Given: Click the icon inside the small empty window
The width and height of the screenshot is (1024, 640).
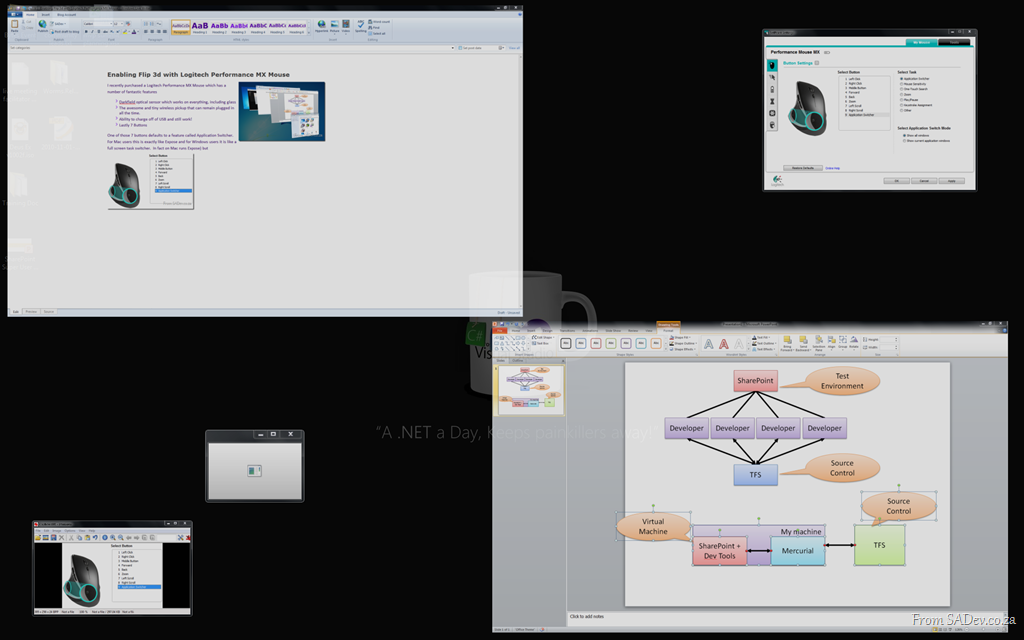Looking at the screenshot, I should tap(255, 470).
